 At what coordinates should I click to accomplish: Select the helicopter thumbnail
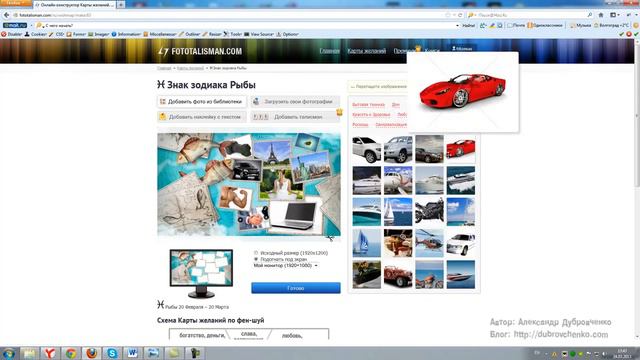click(x=429, y=243)
